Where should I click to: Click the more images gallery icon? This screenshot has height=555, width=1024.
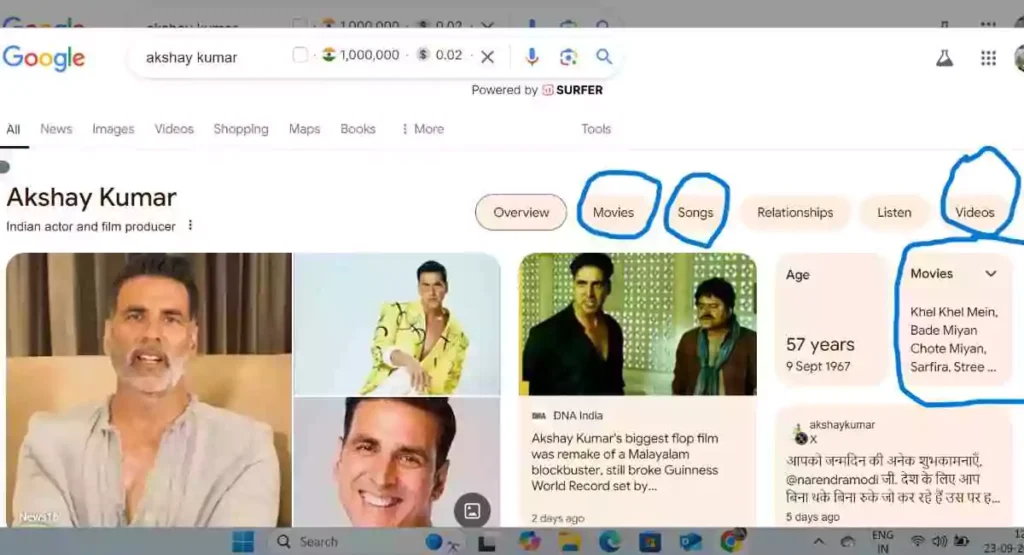click(x=472, y=511)
